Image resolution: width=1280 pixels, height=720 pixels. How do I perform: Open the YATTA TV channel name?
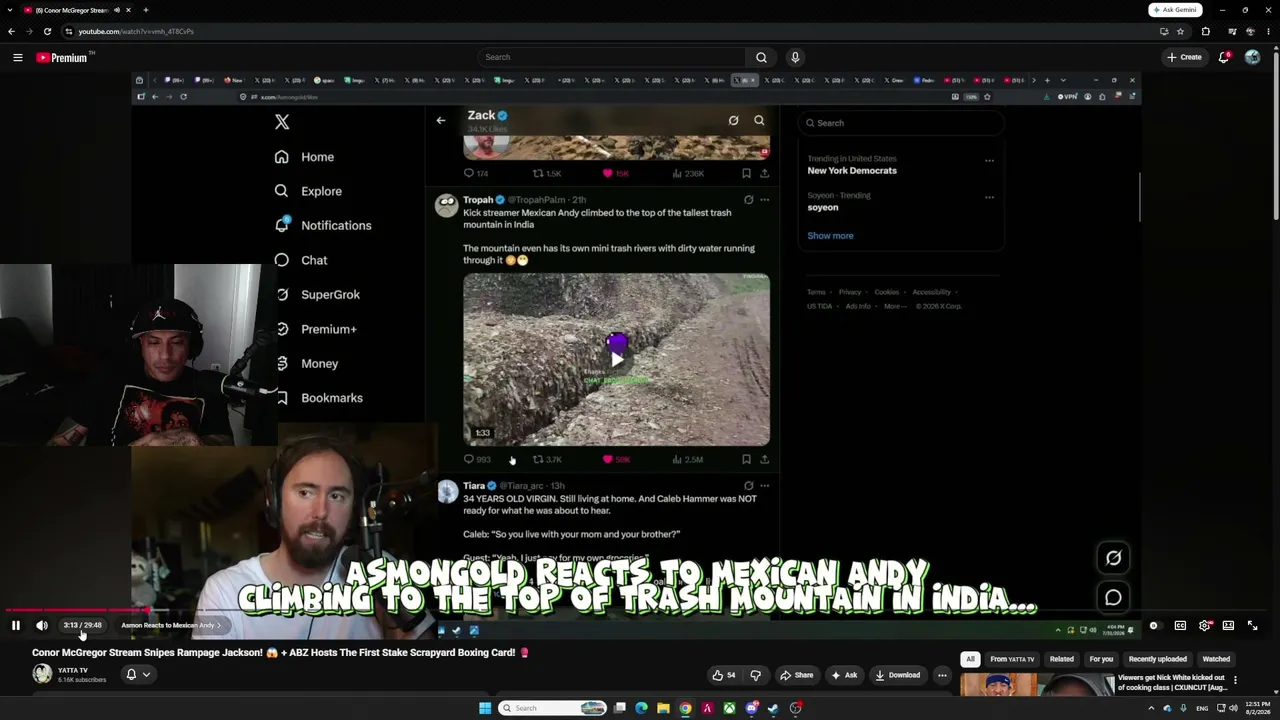point(73,670)
